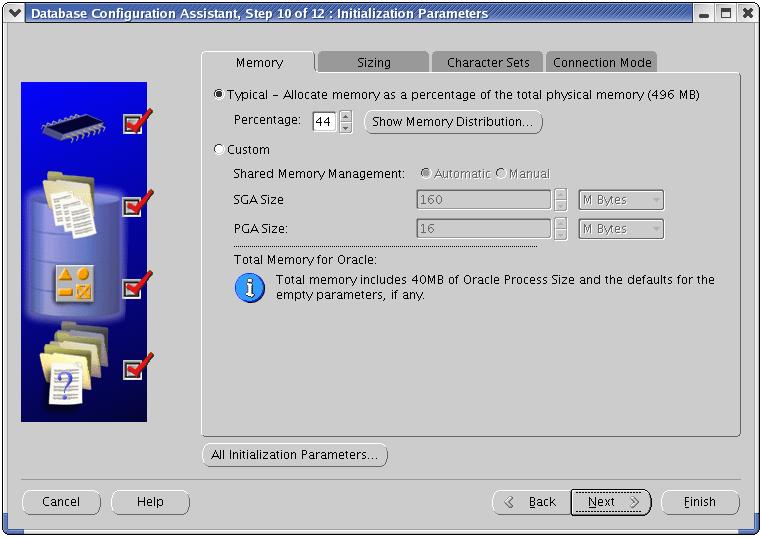Open the PGA Size units dropdown
The image size is (762, 538).
(621, 229)
